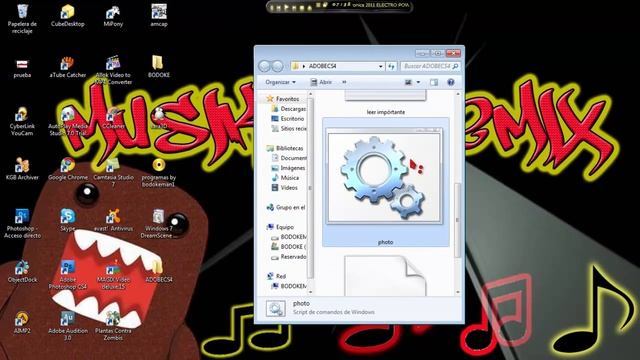Open the Documentos library
The width and height of the screenshot is (640, 360).
(x=289, y=158)
